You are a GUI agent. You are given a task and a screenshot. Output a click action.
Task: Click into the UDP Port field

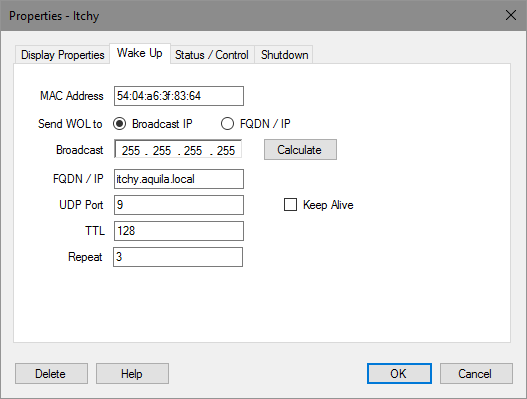179,205
